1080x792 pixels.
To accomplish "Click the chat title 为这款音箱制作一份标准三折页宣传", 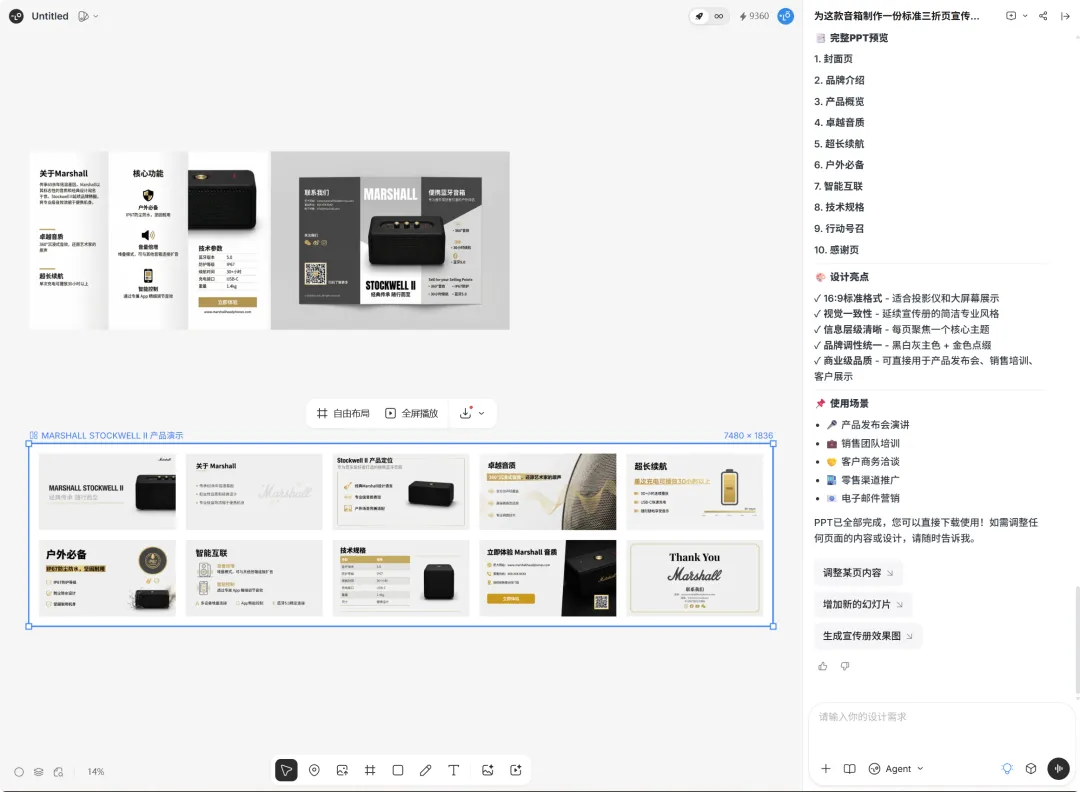I will [896, 16].
